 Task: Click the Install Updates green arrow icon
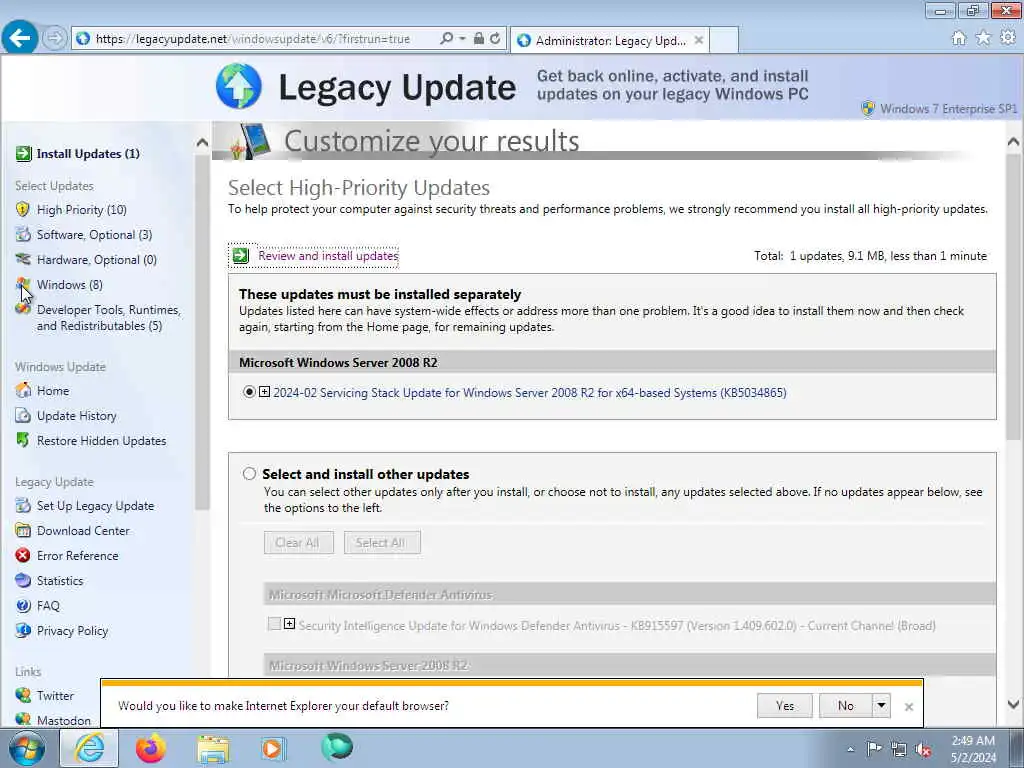pos(24,153)
